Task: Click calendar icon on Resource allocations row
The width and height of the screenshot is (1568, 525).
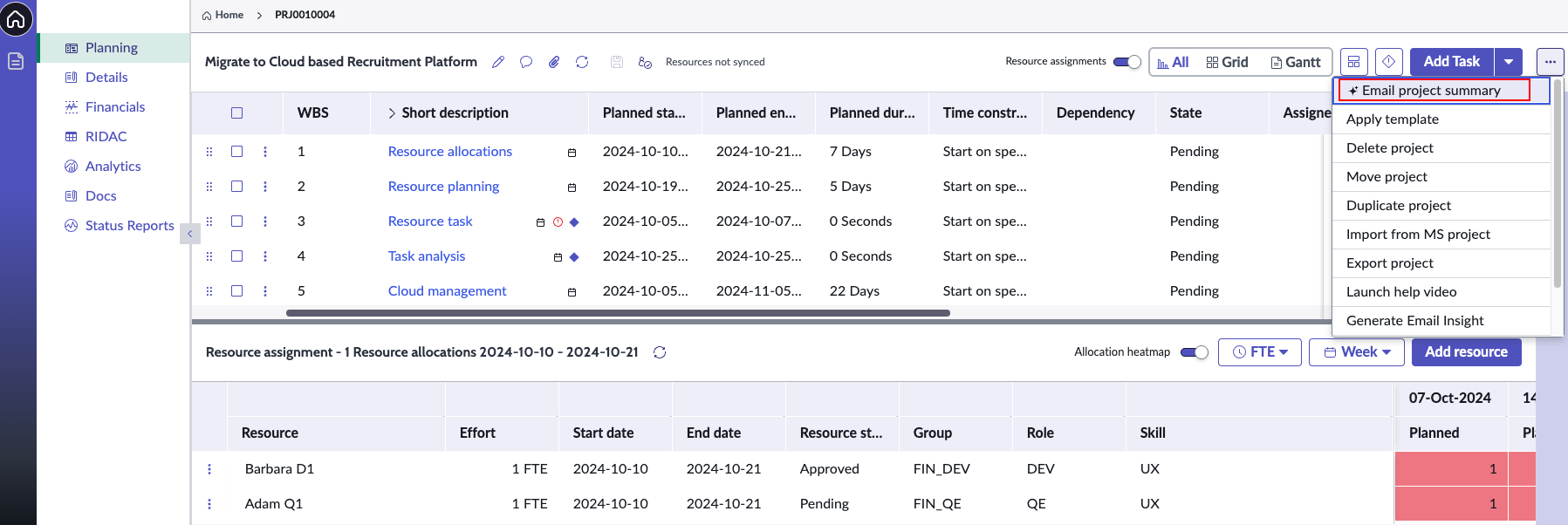Action: (572, 153)
